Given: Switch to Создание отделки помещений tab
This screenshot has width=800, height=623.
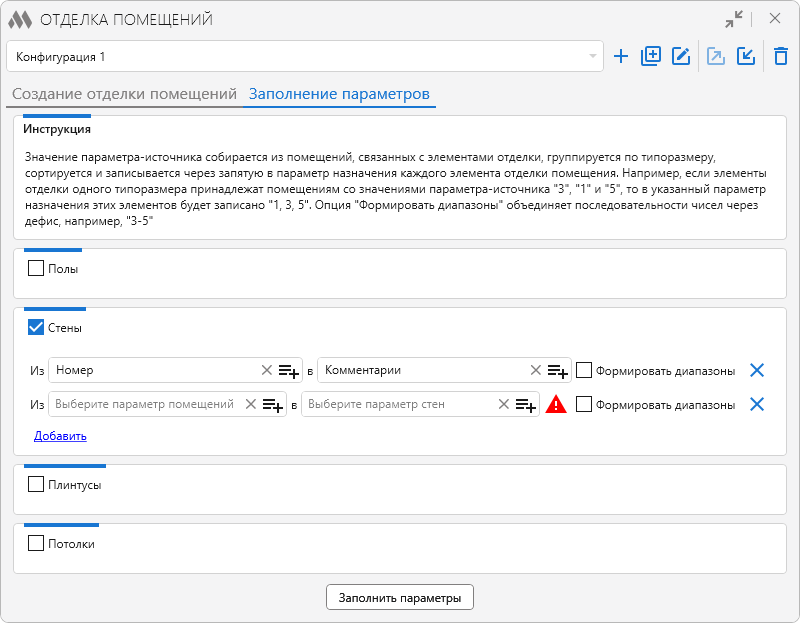Looking at the screenshot, I should pyautogui.click(x=122, y=95).
